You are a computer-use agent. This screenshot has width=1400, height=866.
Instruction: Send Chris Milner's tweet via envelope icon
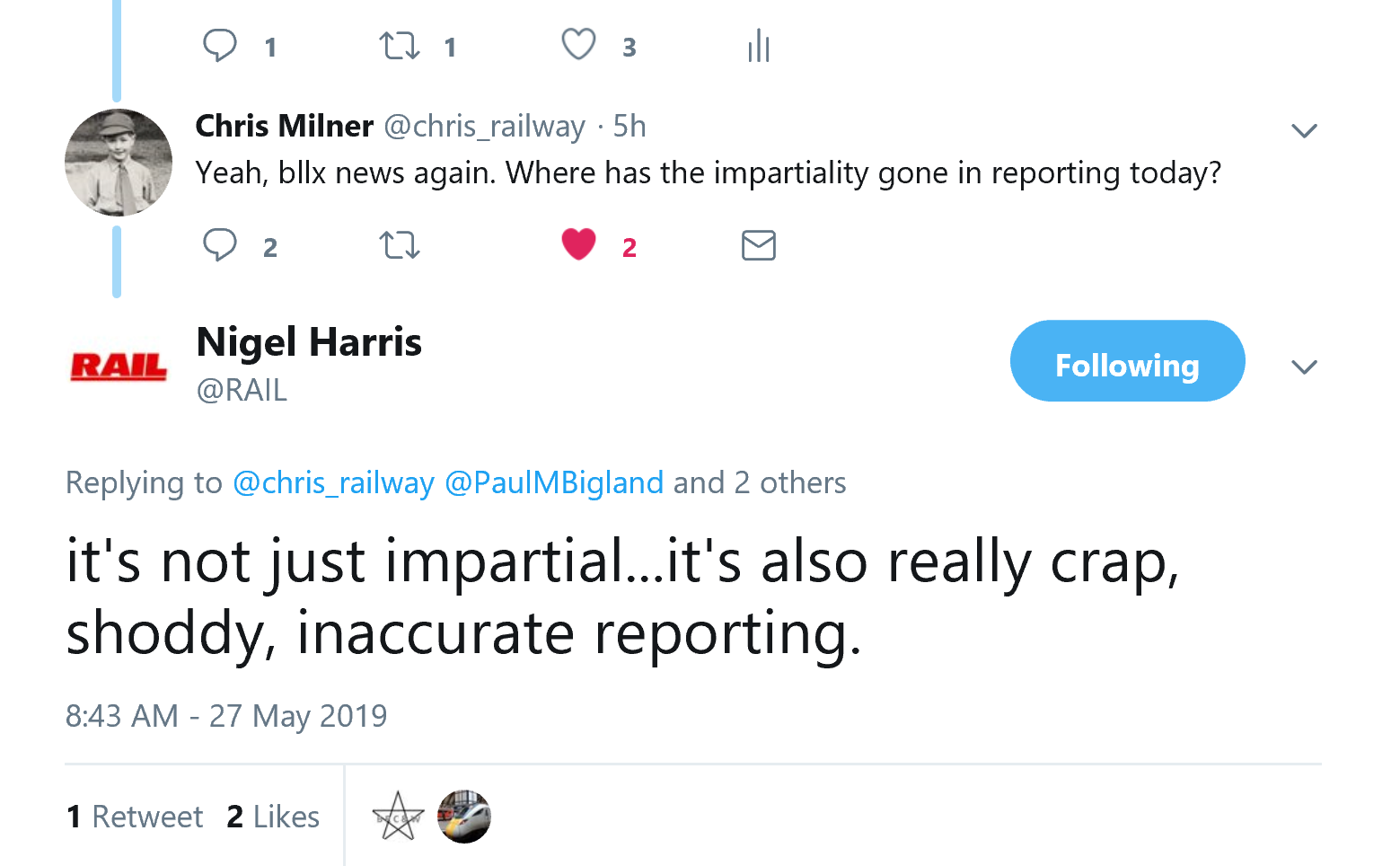tap(759, 245)
